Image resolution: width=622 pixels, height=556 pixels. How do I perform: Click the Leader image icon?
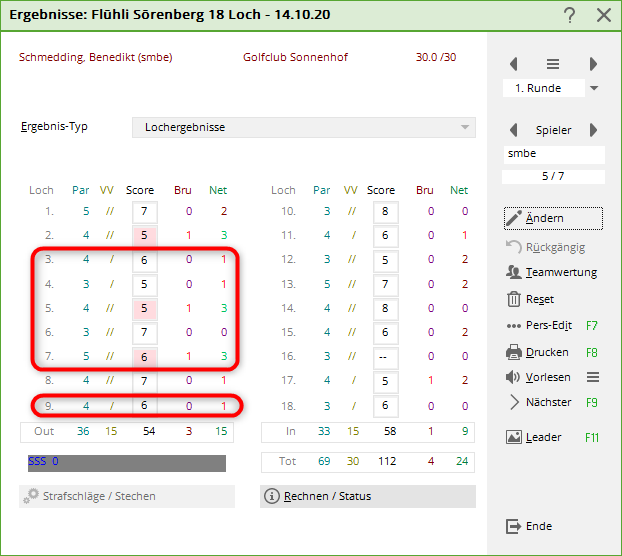514,437
